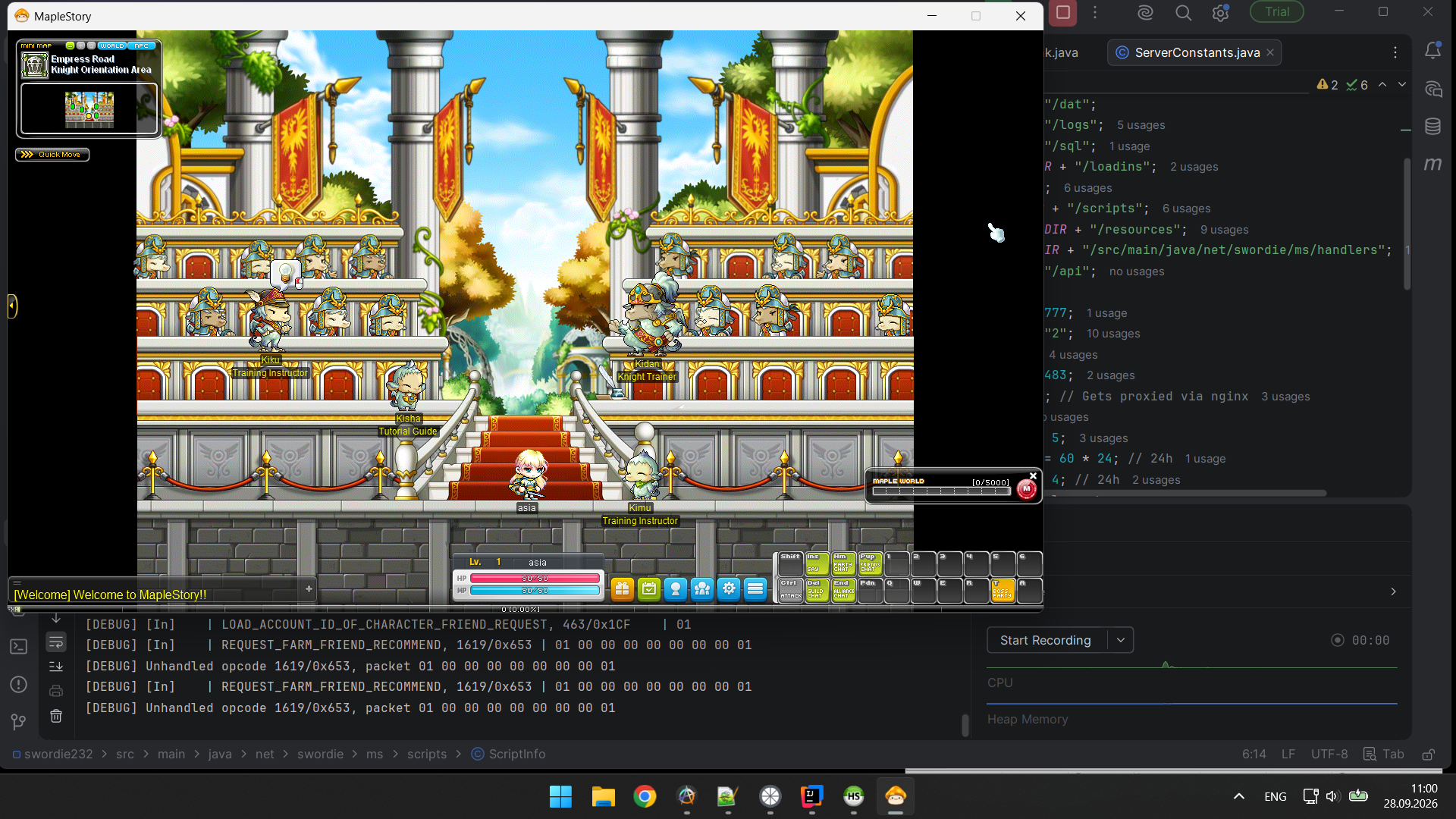Expand the chat window plus button
Viewport: 1456px width, 819px height.
(309, 588)
